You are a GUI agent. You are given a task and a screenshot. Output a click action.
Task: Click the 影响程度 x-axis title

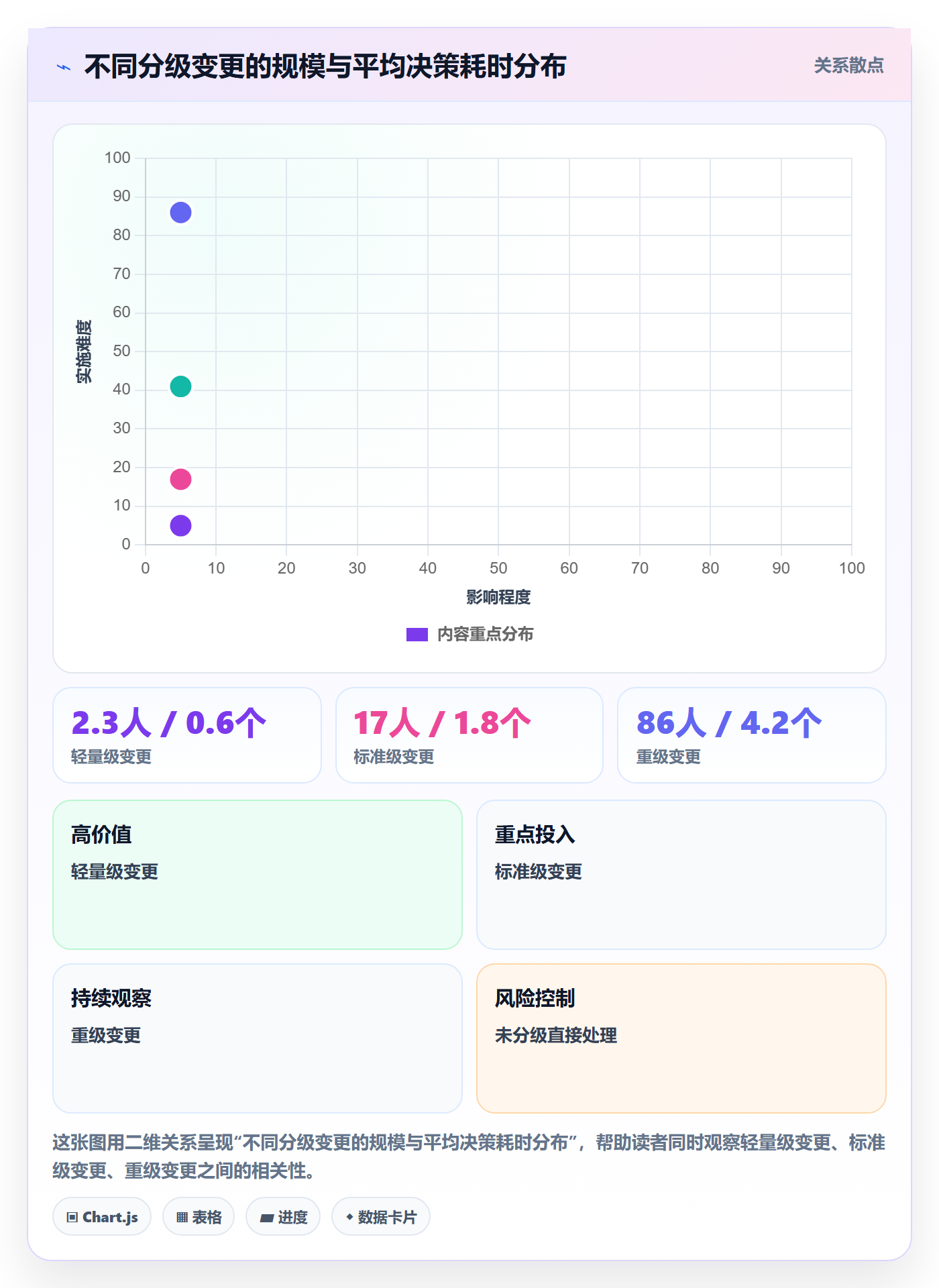pyautogui.click(x=498, y=597)
